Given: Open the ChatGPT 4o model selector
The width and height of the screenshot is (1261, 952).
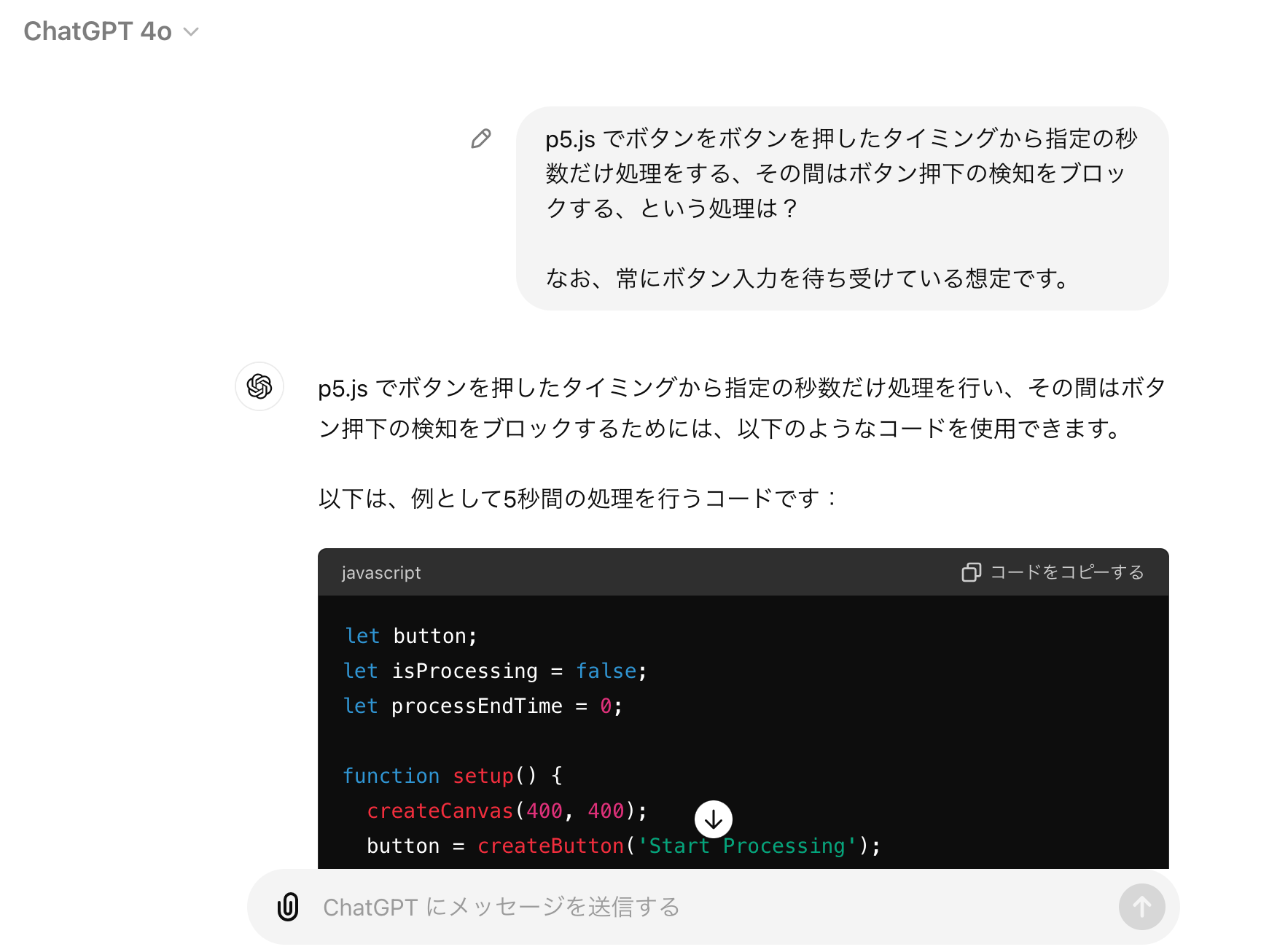Looking at the screenshot, I should point(111,31).
